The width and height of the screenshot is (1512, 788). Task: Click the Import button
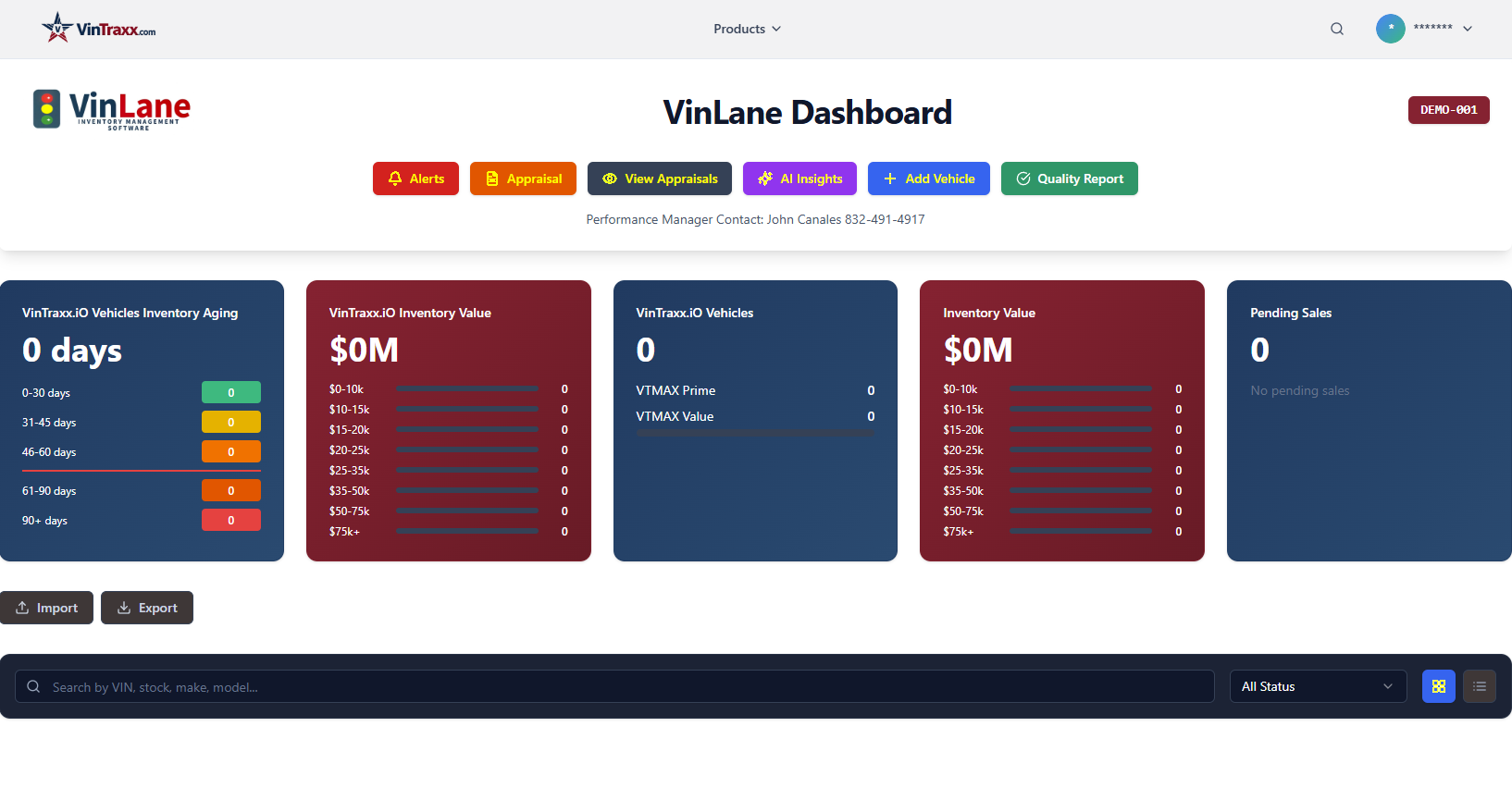pos(46,608)
